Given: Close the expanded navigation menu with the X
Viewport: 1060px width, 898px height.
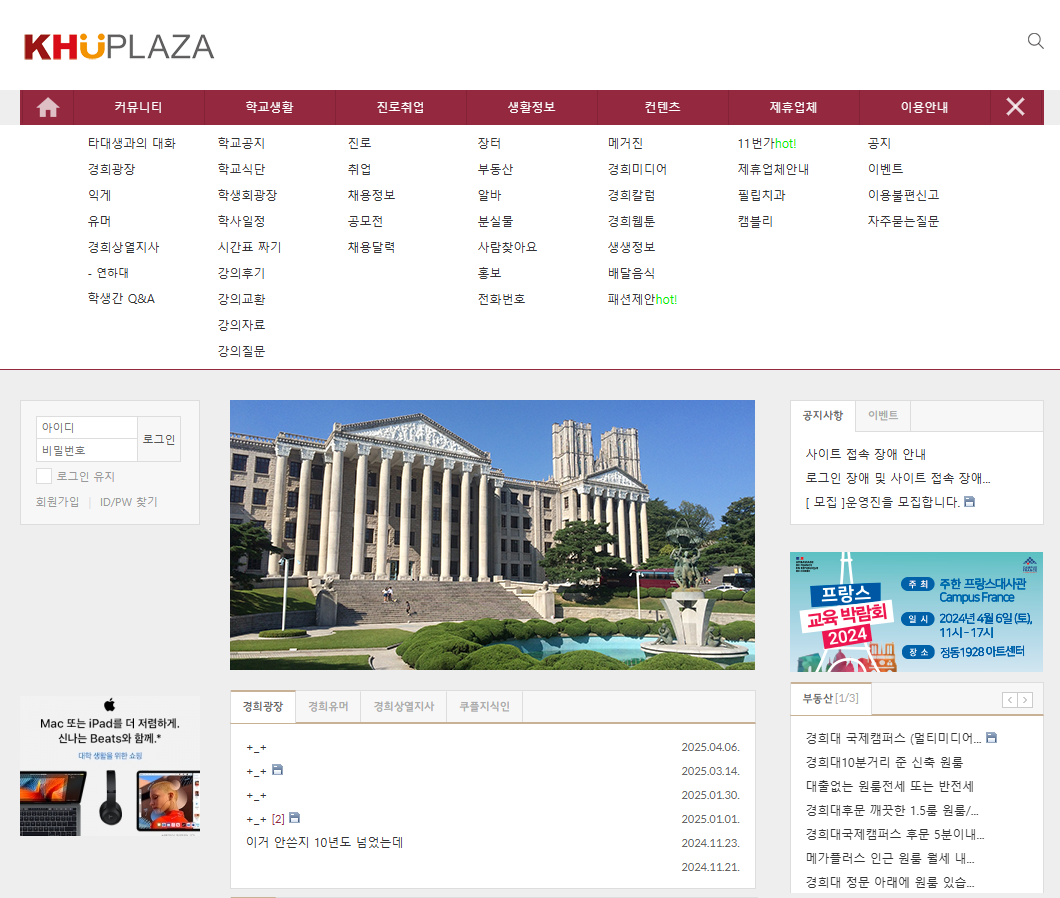Looking at the screenshot, I should [1016, 106].
